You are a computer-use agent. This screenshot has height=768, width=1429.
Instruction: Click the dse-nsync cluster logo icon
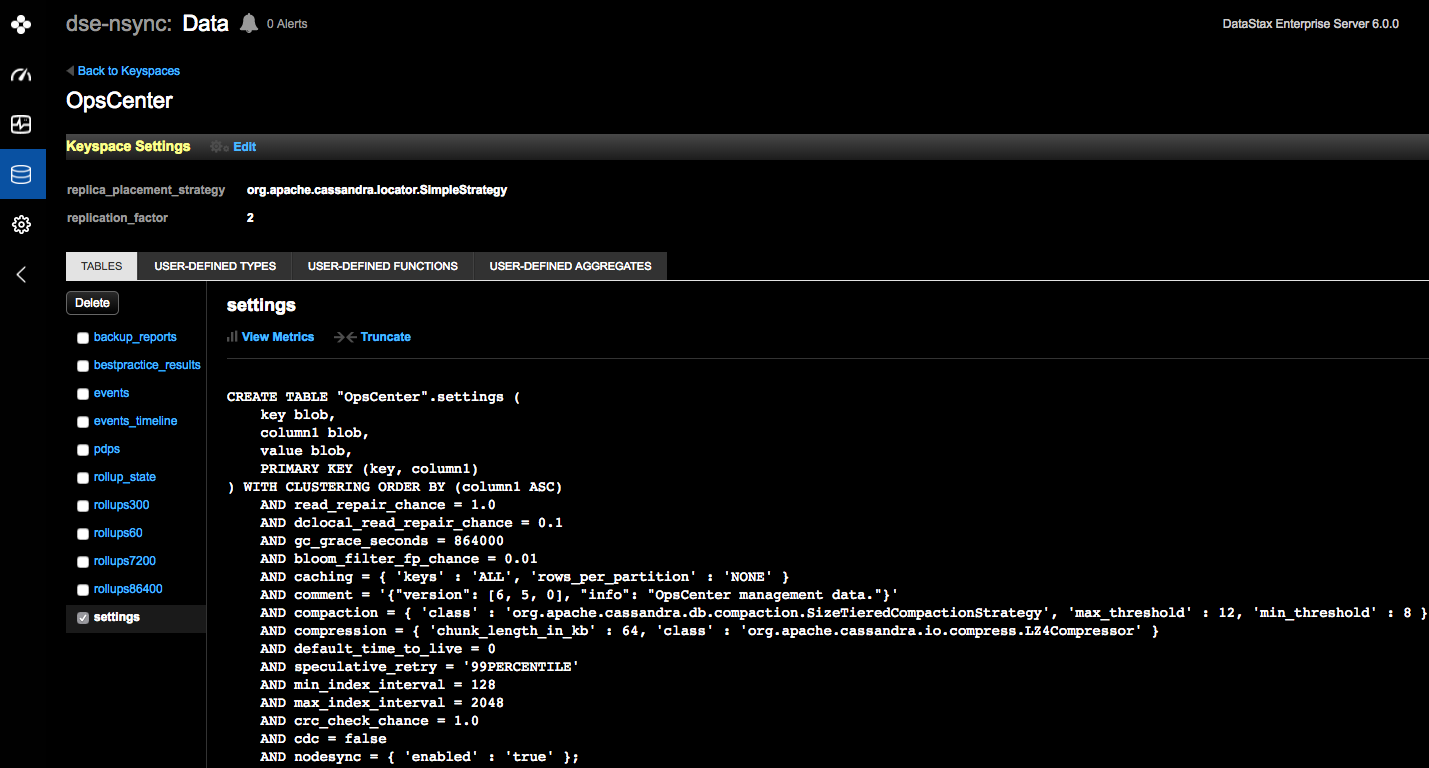pyautogui.click(x=21, y=24)
